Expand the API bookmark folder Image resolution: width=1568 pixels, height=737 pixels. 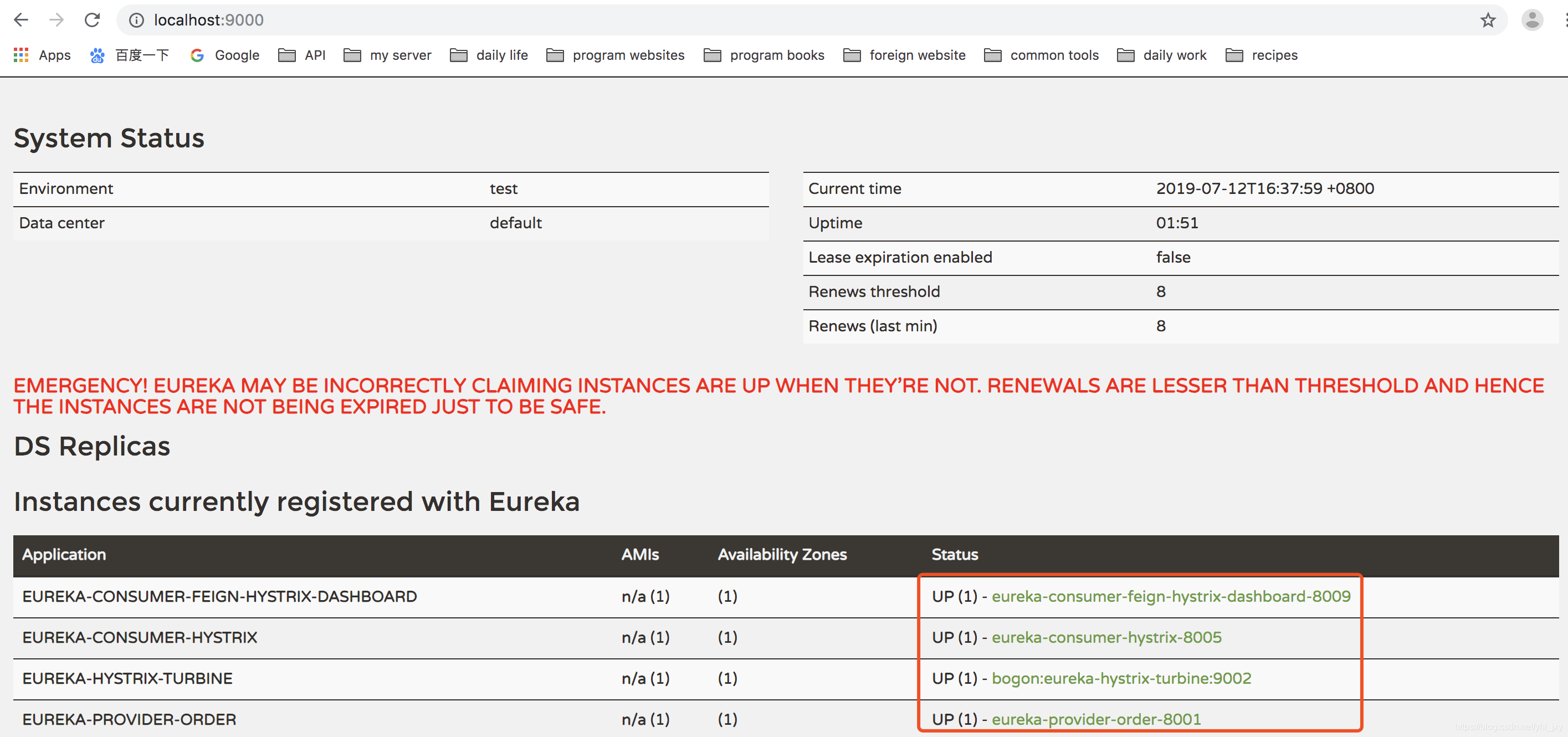coord(302,55)
